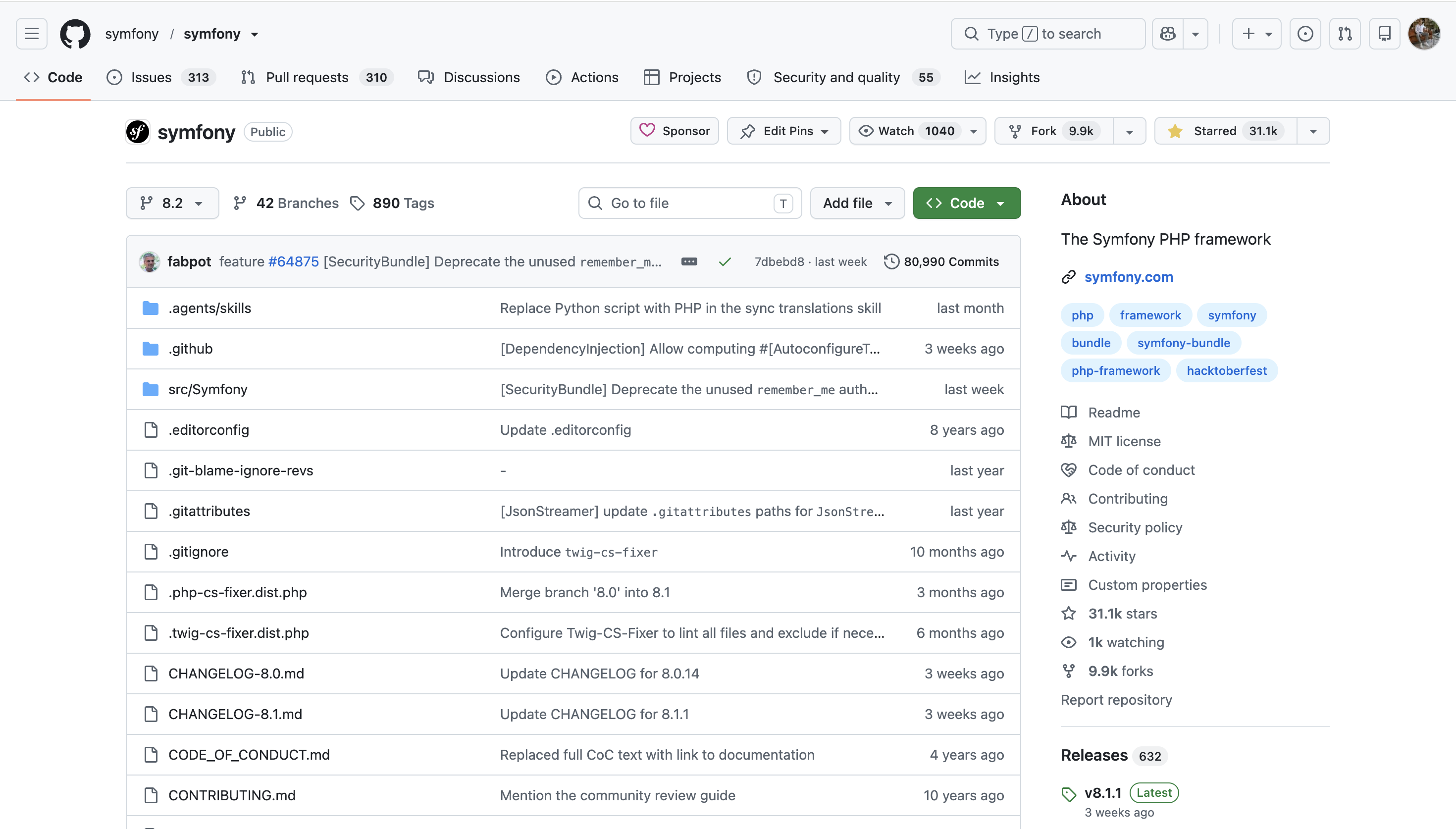Open Security and quality tab

843,77
